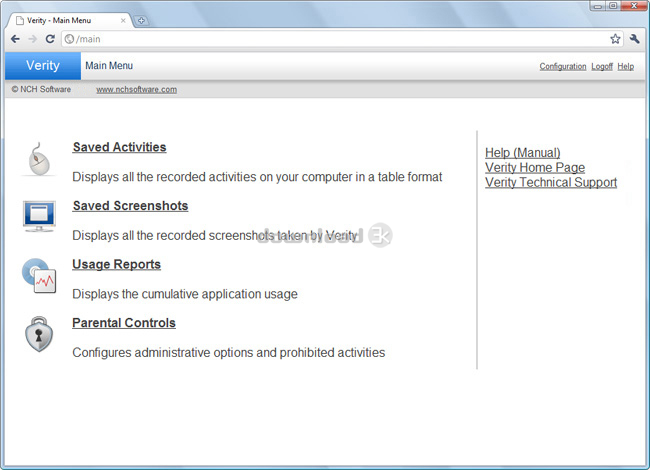Viewport: 650px width, 470px height.
Task: Open the Parental Controls link
Action: (x=124, y=323)
